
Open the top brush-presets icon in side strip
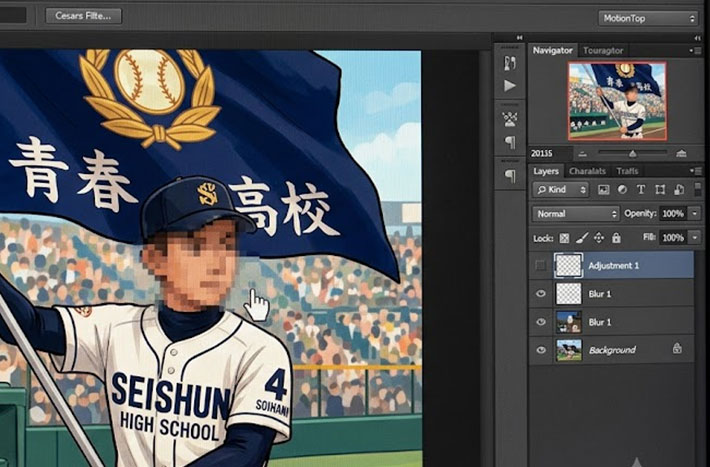point(510,64)
